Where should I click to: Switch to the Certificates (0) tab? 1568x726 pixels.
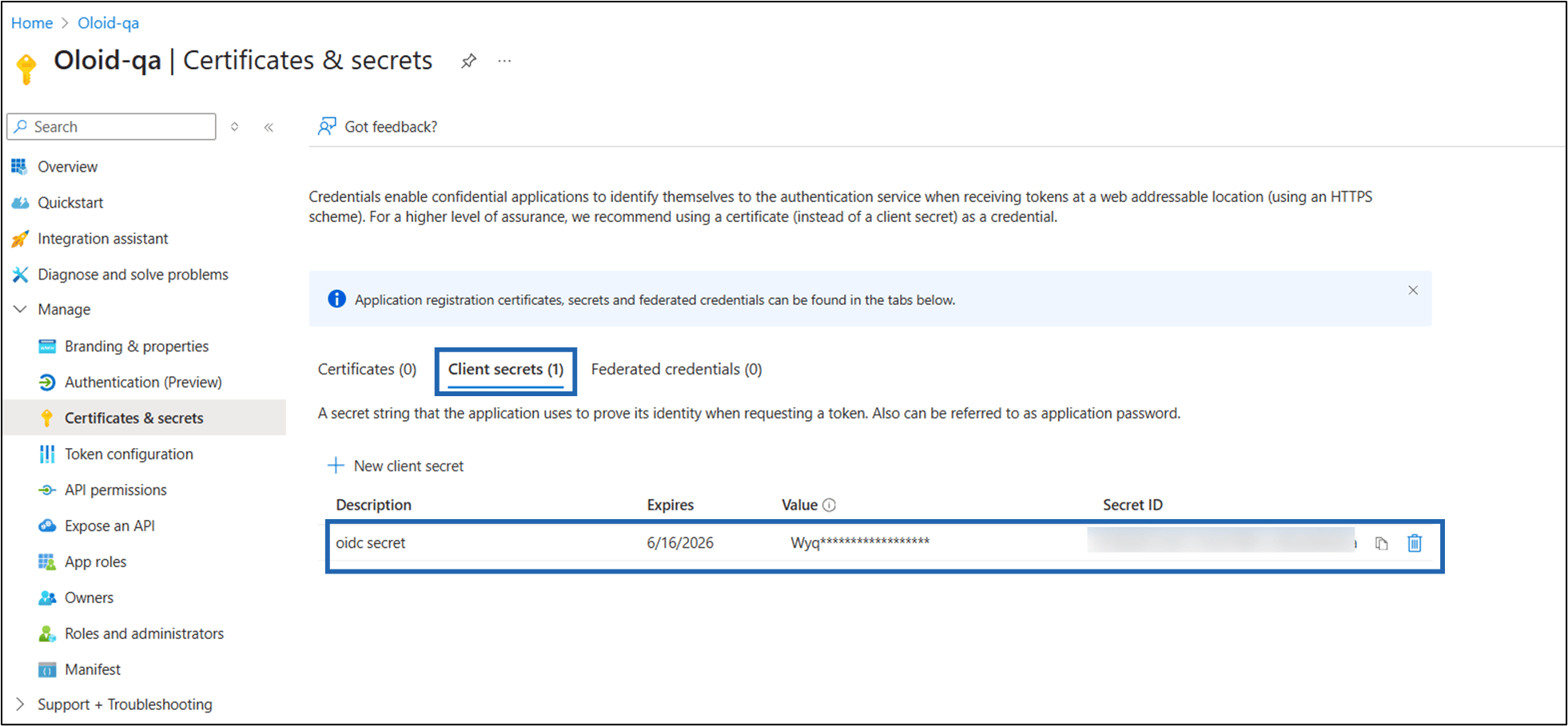(367, 369)
